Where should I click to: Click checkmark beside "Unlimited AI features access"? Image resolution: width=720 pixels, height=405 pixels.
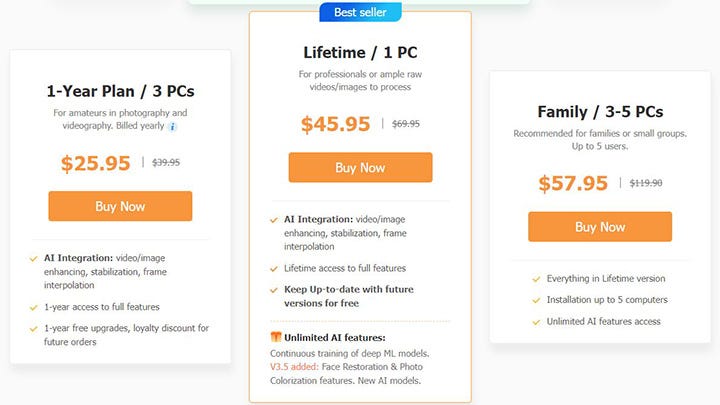pyautogui.click(x=535, y=322)
